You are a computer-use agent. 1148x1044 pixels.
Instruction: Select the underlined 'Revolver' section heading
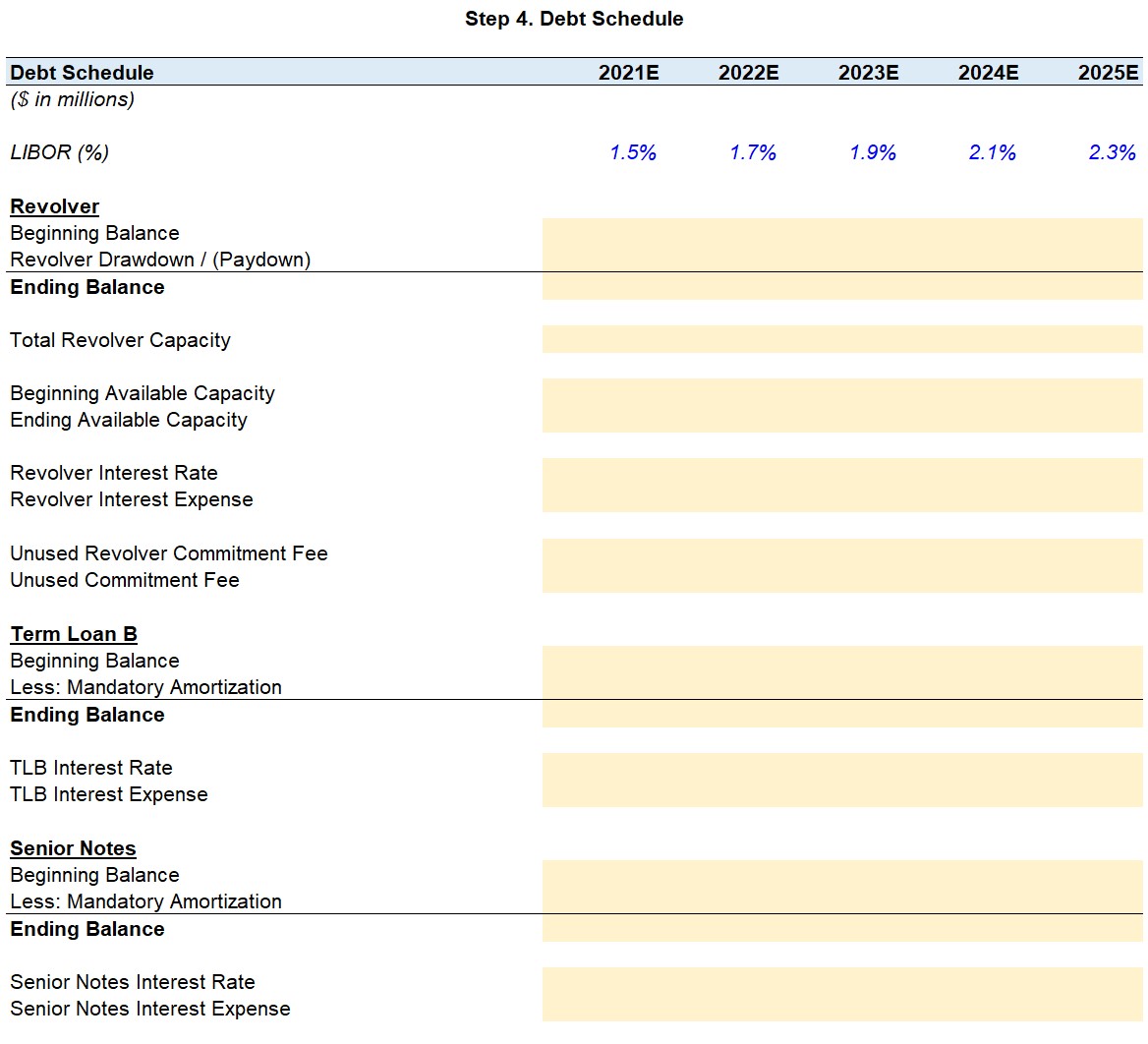(x=54, y=206)
